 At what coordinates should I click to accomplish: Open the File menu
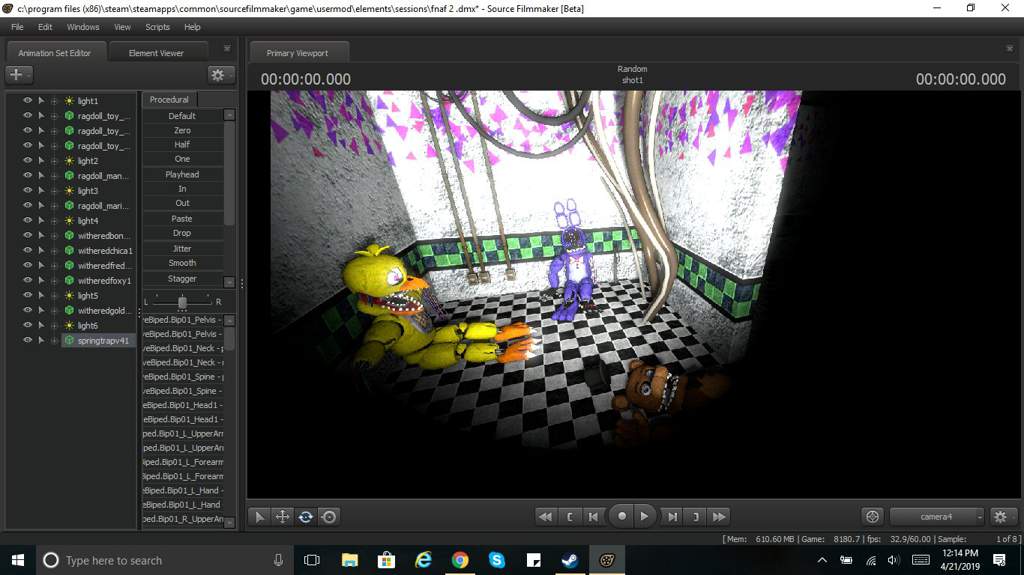[x=18, y=27]
